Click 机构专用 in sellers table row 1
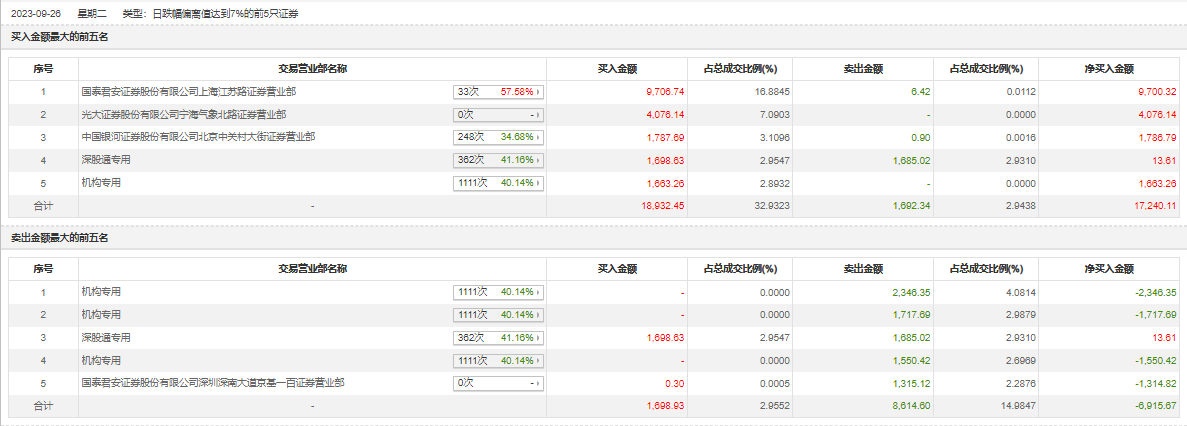 point(101,291)
